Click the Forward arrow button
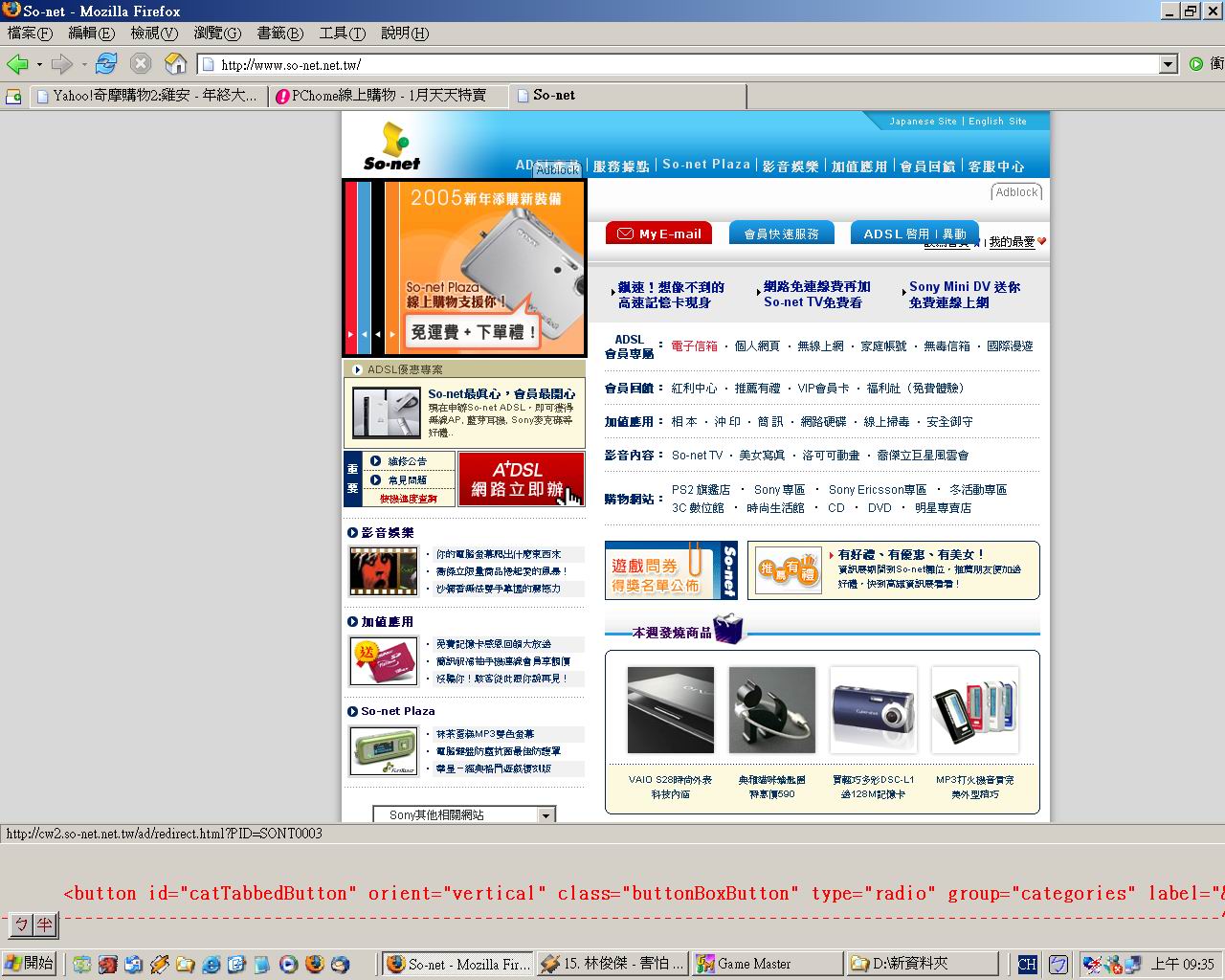 click(62, 64)
